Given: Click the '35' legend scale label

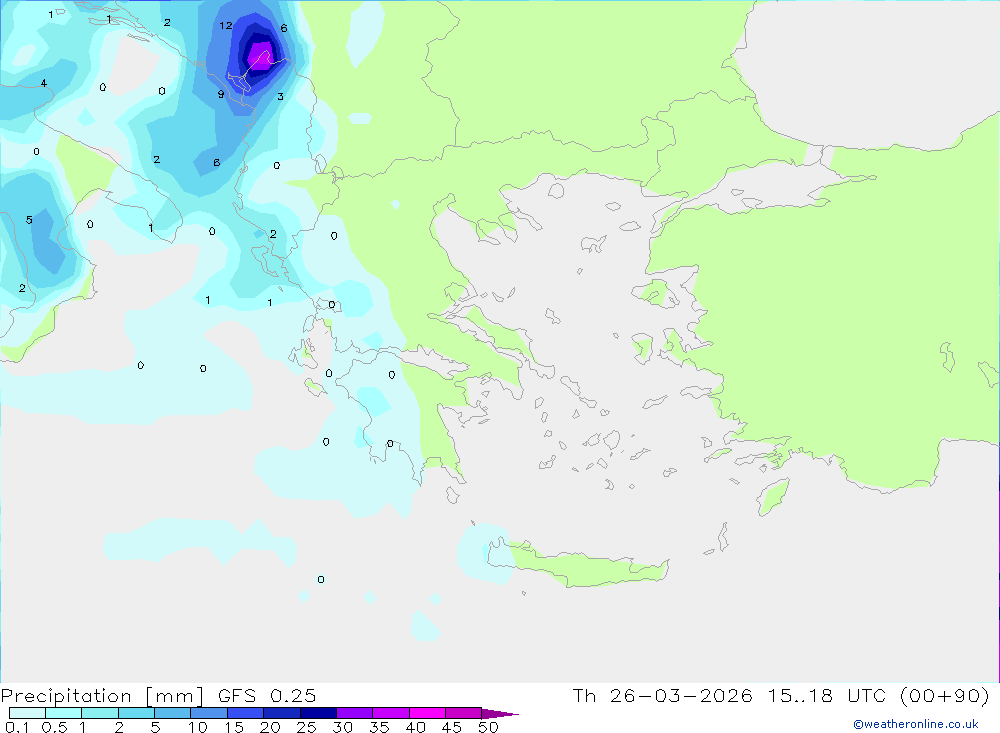Looking at the screenshot, I should (379, 727).
